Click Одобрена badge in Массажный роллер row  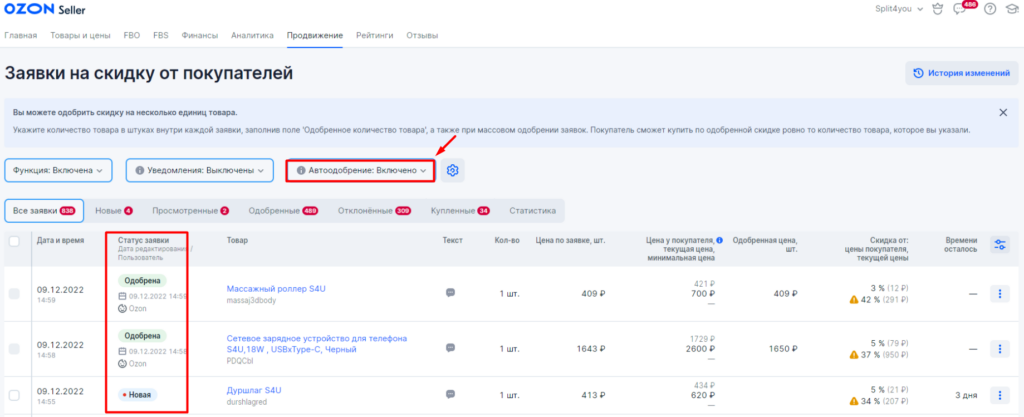(142, 280)
